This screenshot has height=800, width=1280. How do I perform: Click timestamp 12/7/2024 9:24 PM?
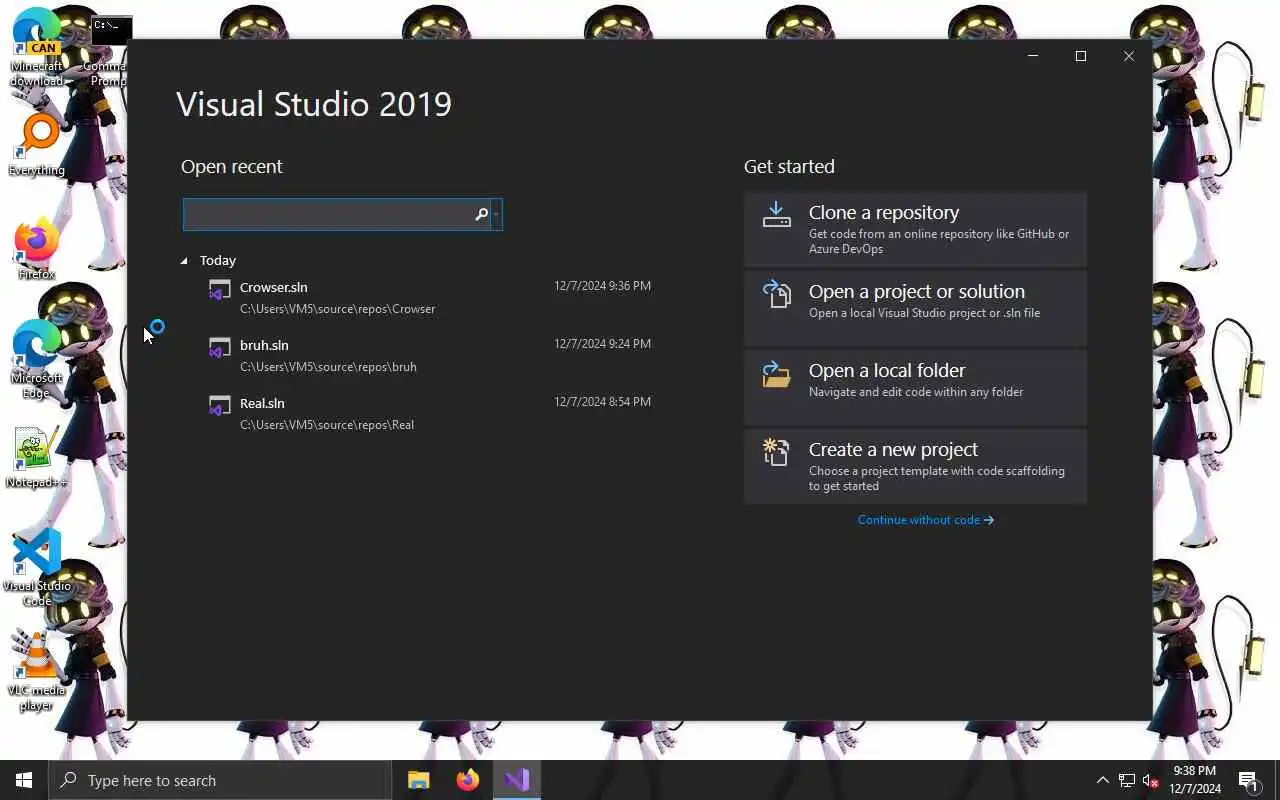coord(602,344)
